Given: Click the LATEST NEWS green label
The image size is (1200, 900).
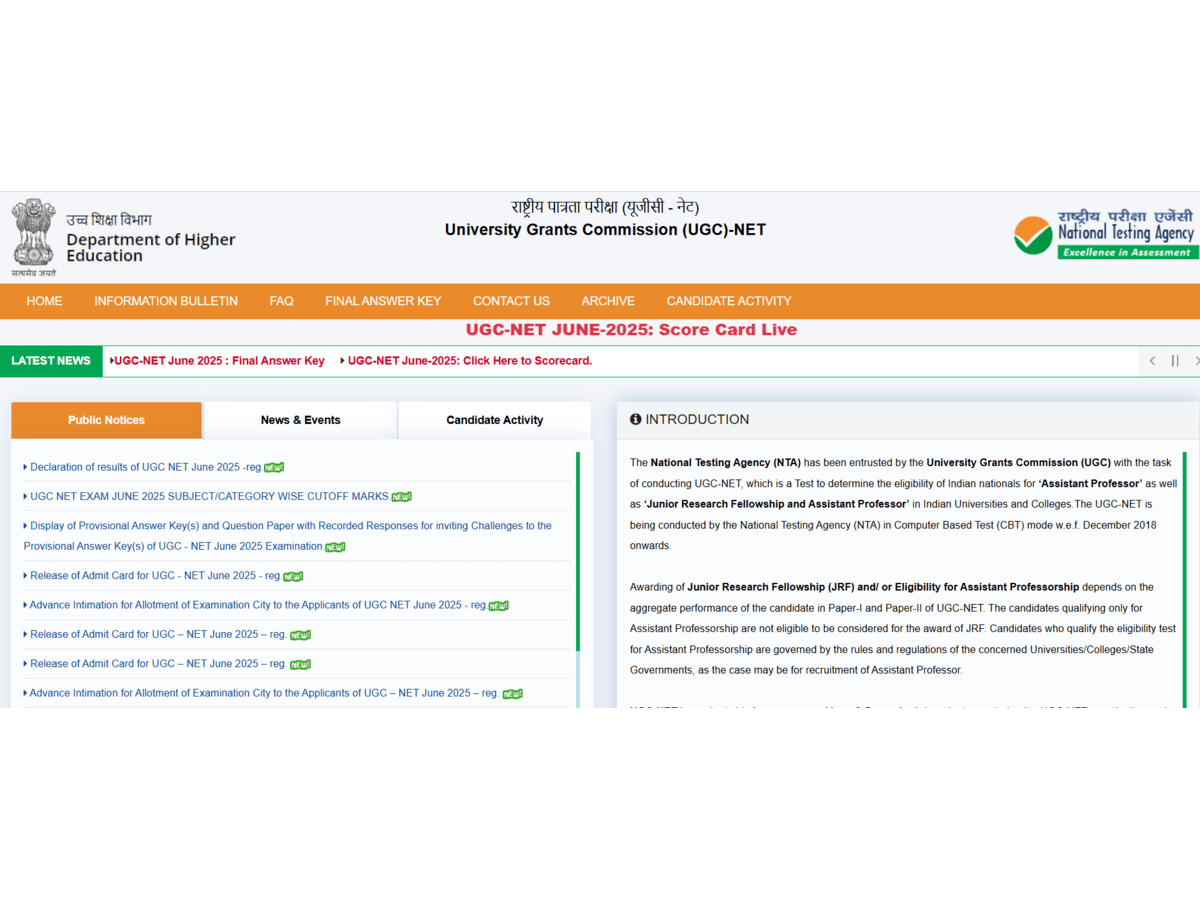Looking at the screenshot, I should tap(51, 361).
